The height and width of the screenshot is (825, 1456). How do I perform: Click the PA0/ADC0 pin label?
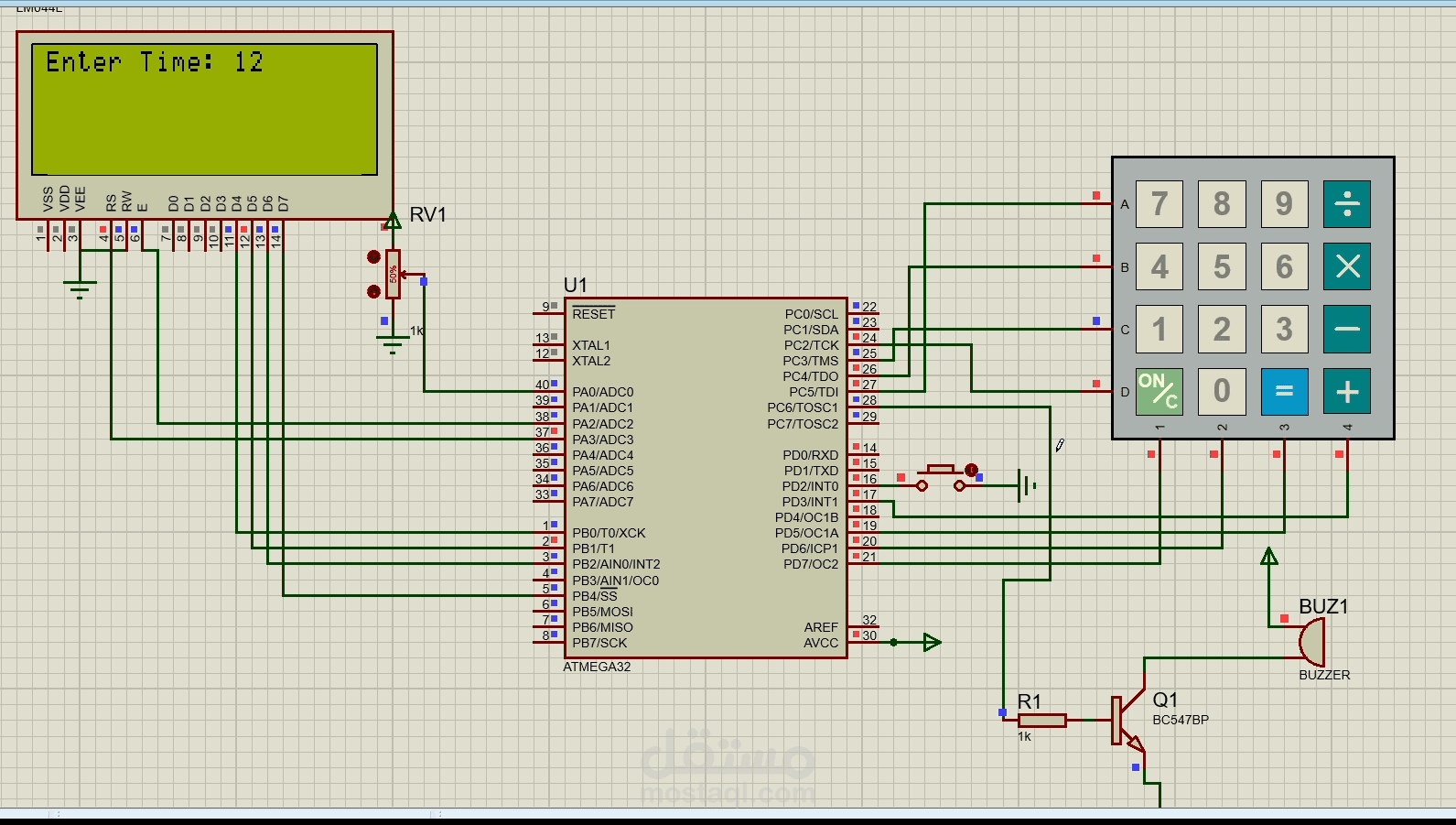pyautogui.click(x=603, y=392)
